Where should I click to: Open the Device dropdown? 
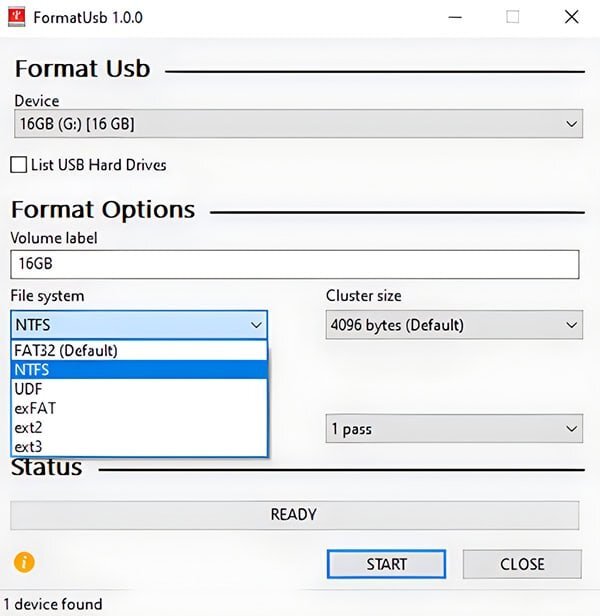pos(298,124)
